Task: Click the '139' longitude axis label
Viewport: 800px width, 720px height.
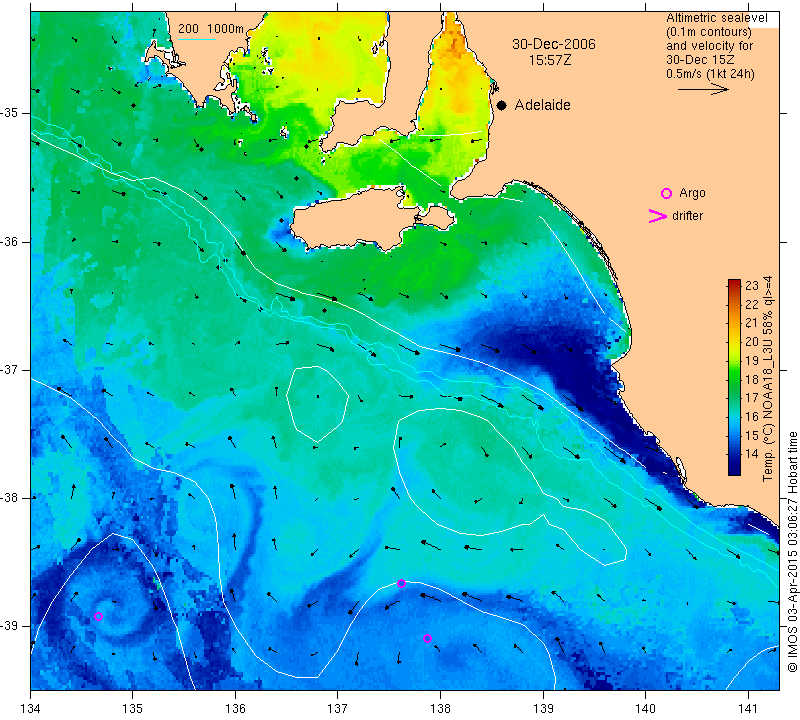Action: pos(543,708)
